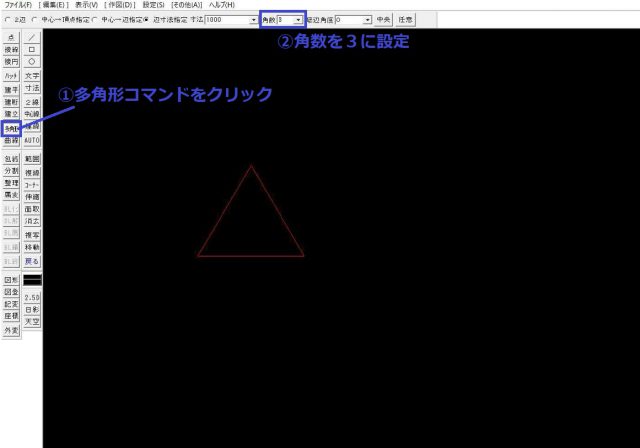Open the ファイル(F) menu
Screen dimensions: 640x448
point(18,5)
